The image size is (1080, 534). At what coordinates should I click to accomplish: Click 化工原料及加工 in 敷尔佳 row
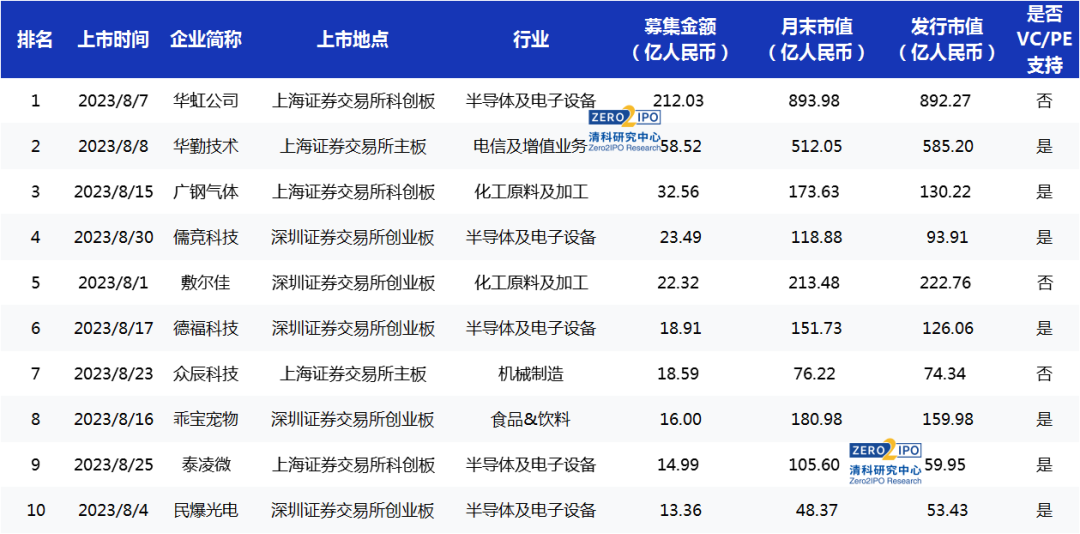531,283
